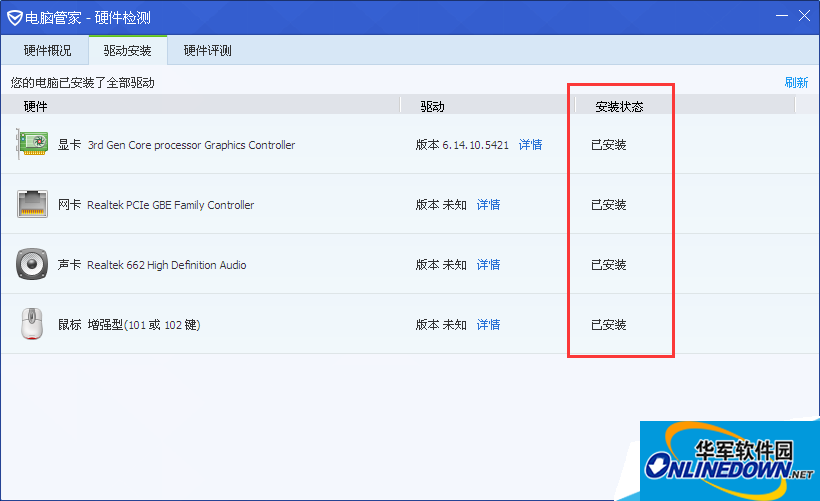Click the 您的电脑已安装了全部驱动 message
Screen dimensions: 820x501
[x=83, y=83]
